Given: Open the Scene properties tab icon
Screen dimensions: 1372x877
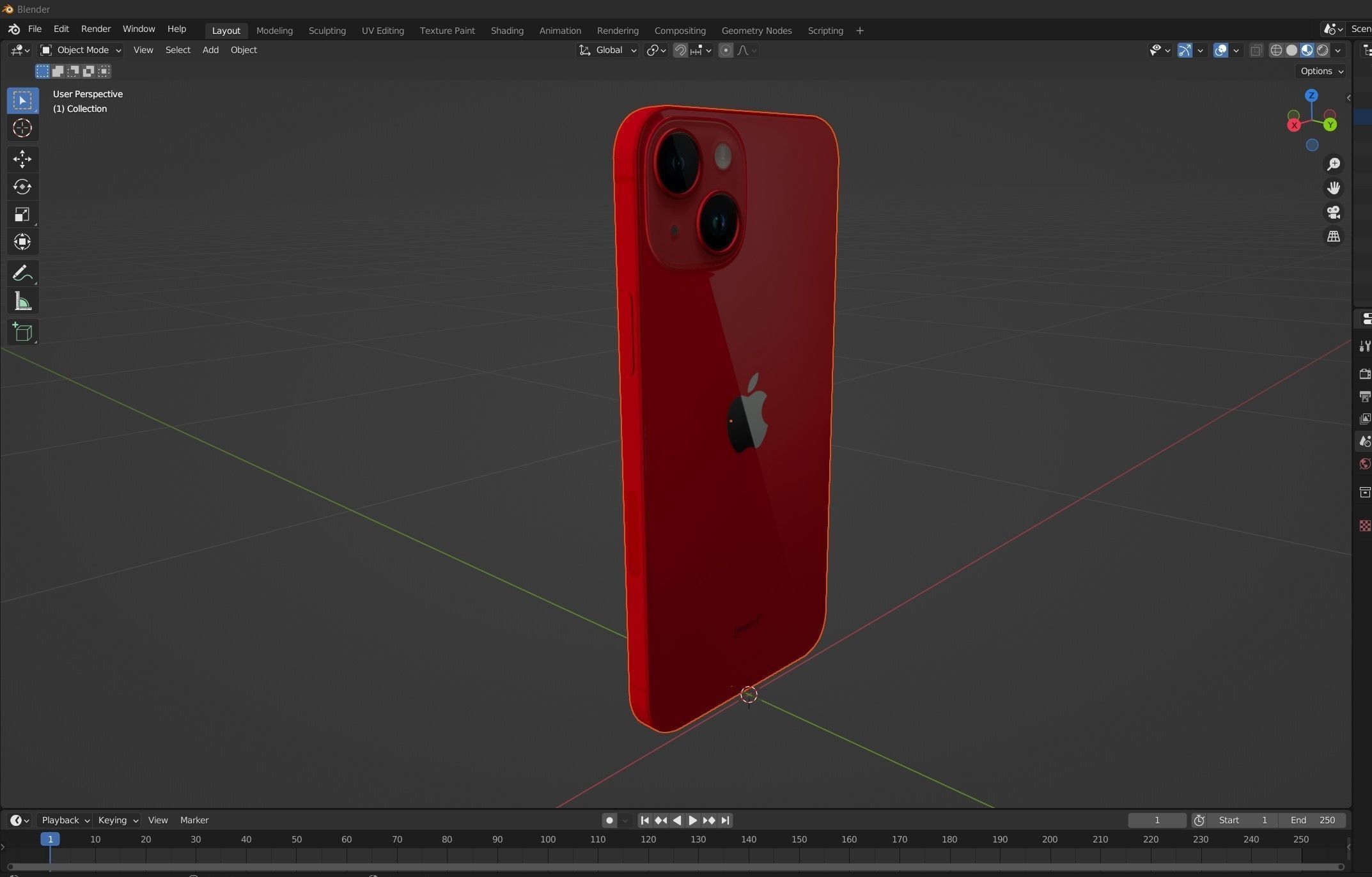Looking at the screenshot, I should point(1364,442).
